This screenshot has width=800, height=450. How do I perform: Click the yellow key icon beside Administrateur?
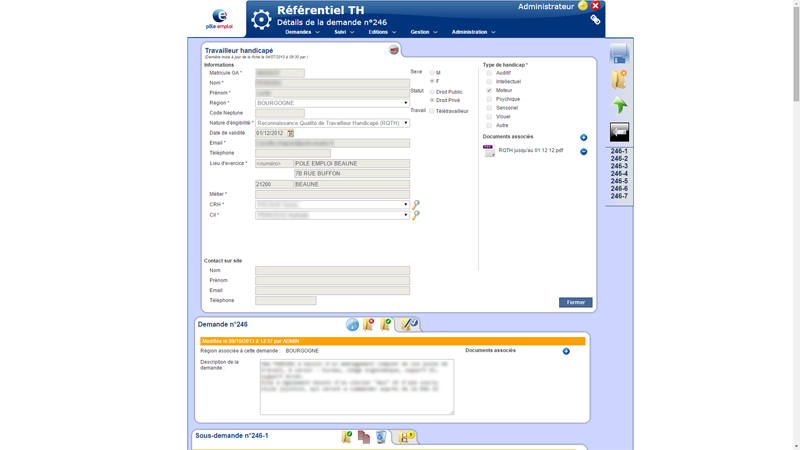(x=583, y=6)
